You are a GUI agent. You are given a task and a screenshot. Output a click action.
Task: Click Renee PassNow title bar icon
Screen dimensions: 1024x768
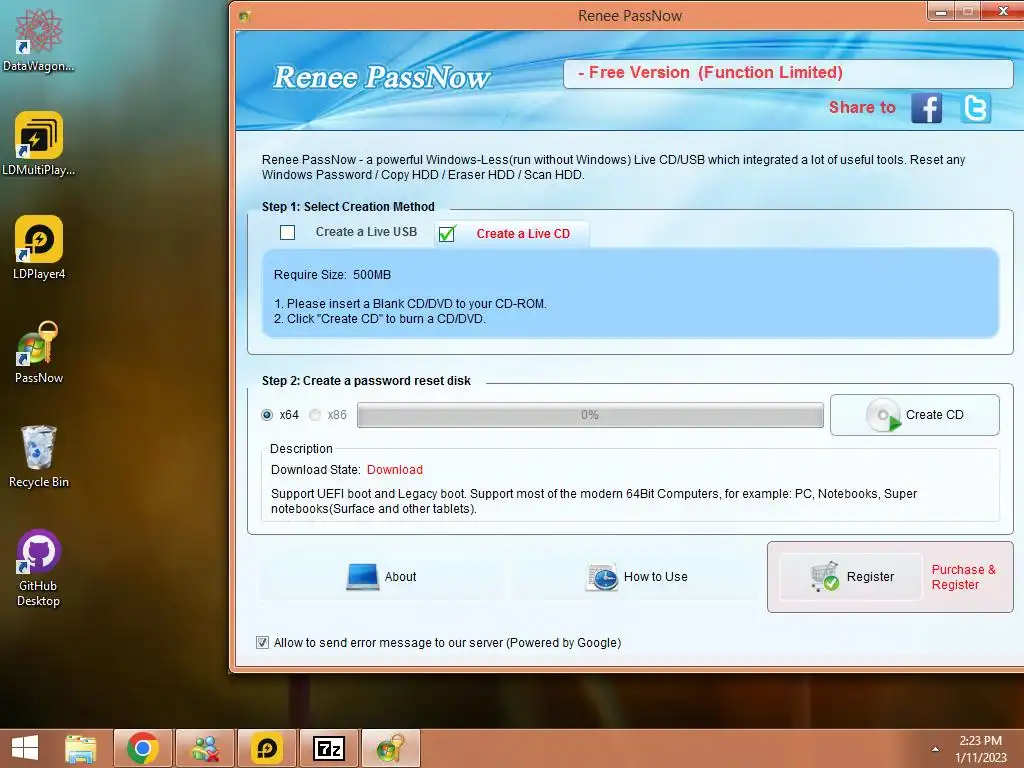pyautogui.click(x=245, y=16)
